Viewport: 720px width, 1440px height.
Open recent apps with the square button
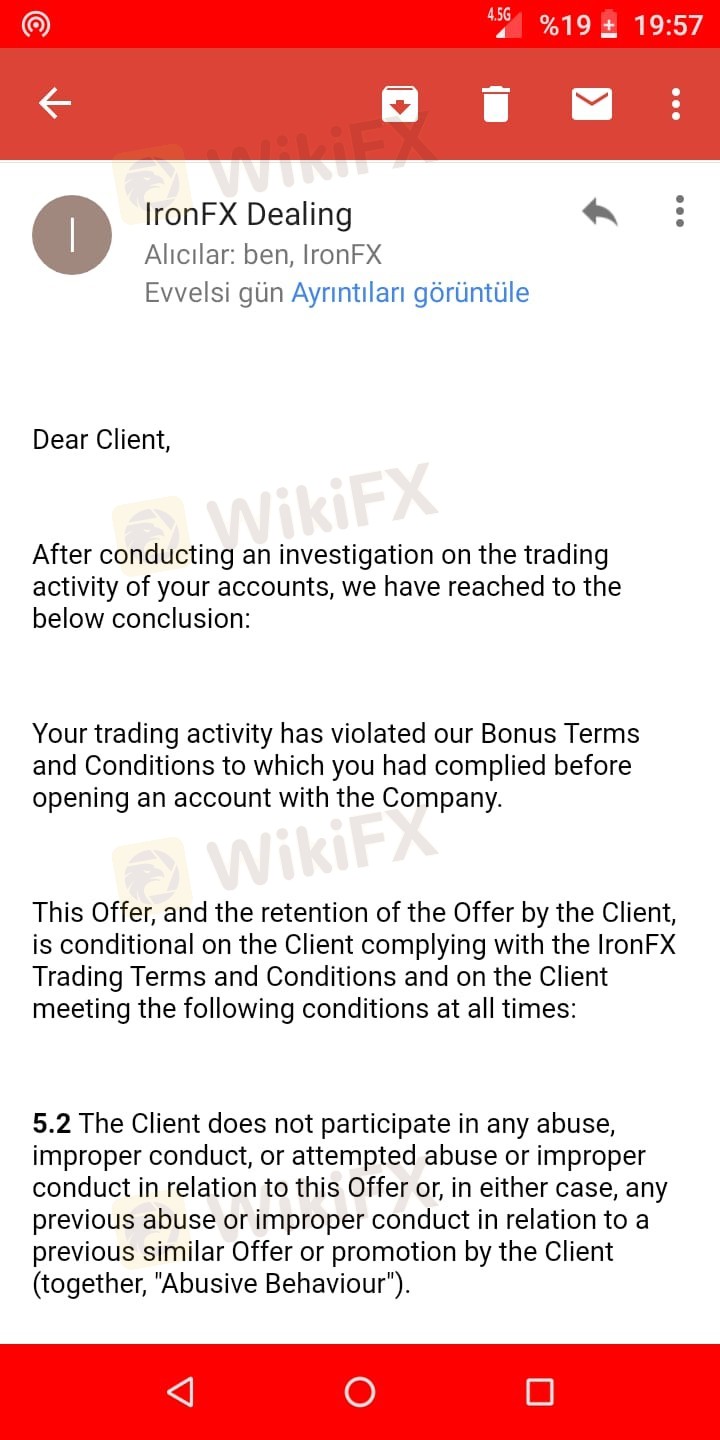[539, 1391]
